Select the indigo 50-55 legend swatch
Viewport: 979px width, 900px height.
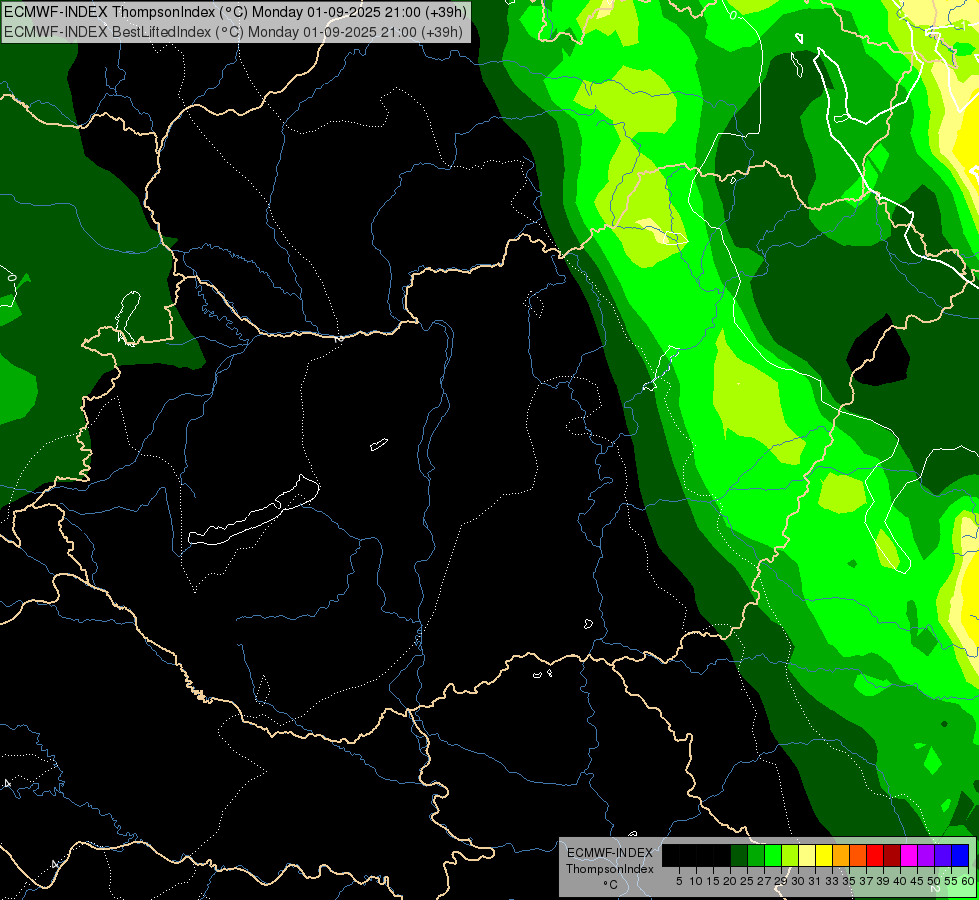tap(943, 855)
